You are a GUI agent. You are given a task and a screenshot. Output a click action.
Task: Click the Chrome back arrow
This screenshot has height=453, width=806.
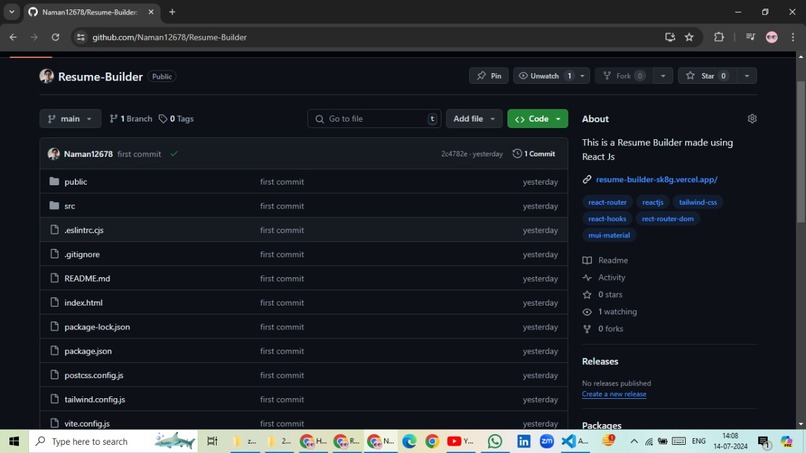coord(13,37)
